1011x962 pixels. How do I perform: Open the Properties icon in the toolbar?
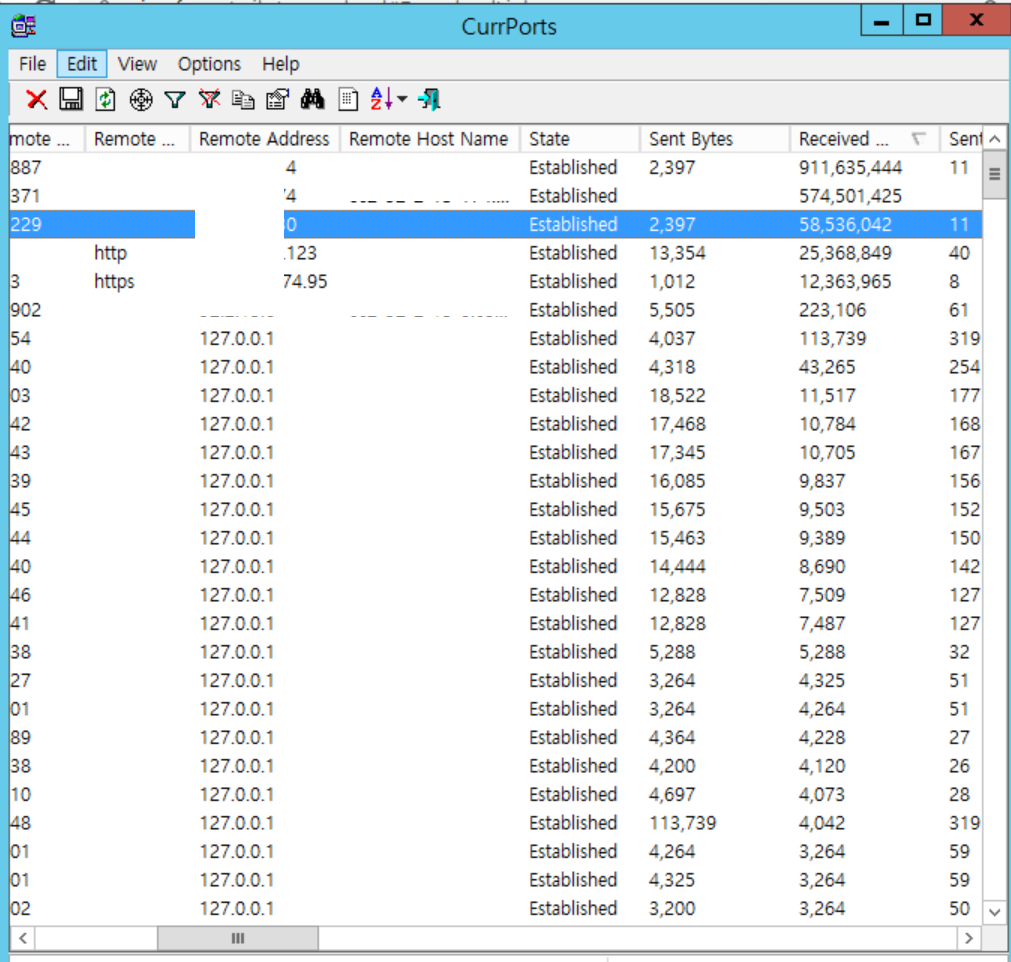[x=278, y=99]
